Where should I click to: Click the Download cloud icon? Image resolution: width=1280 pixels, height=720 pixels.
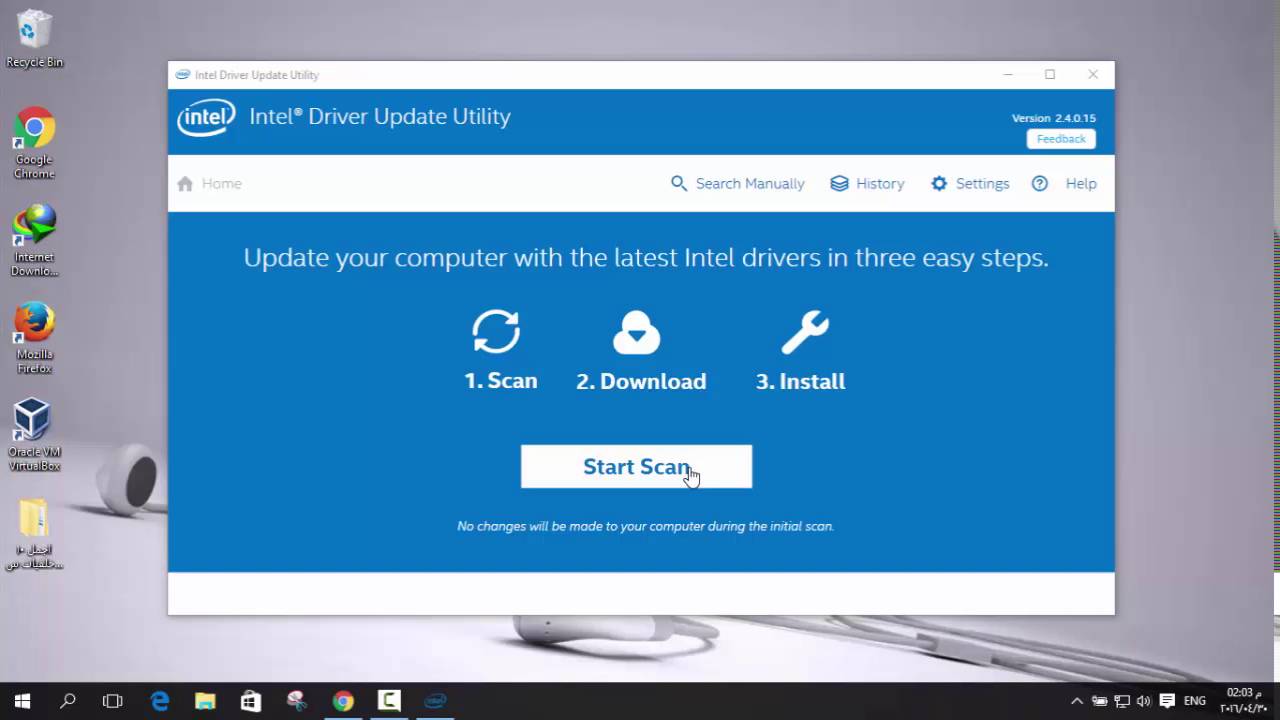637,332
